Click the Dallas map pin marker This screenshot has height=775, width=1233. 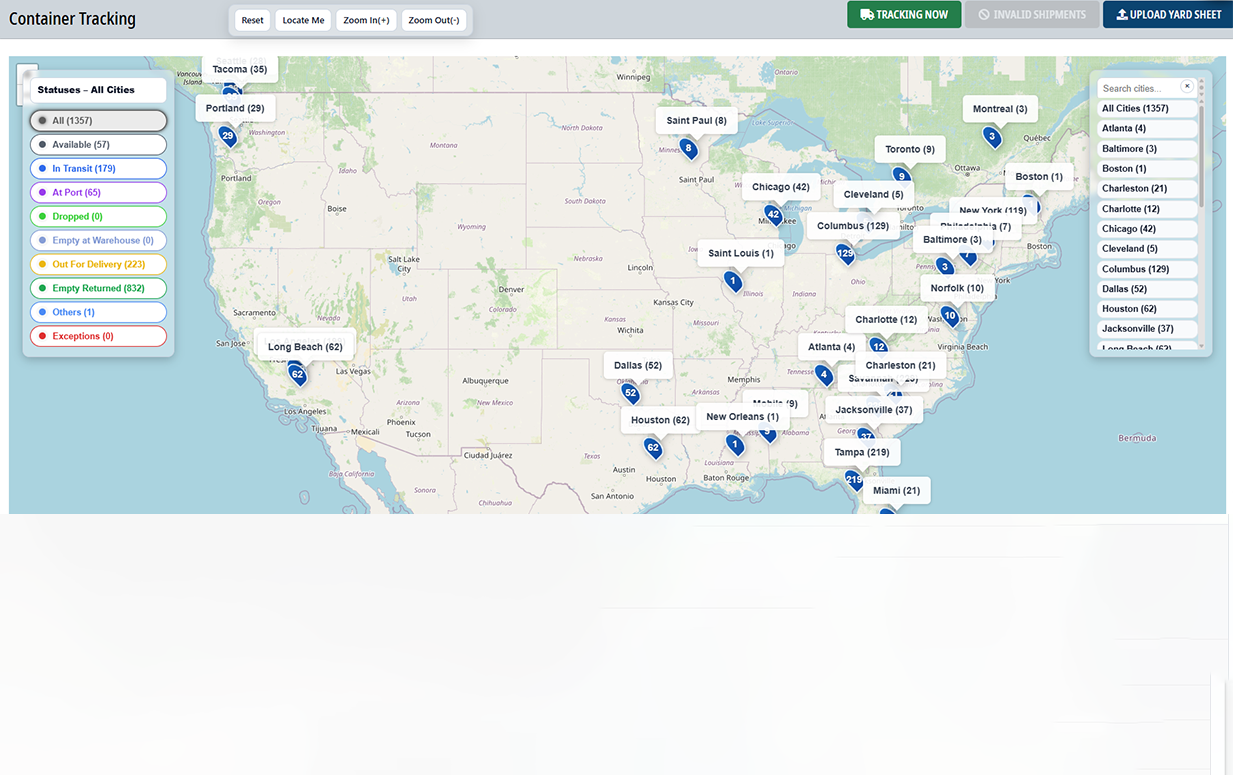[x=630, y=393]
